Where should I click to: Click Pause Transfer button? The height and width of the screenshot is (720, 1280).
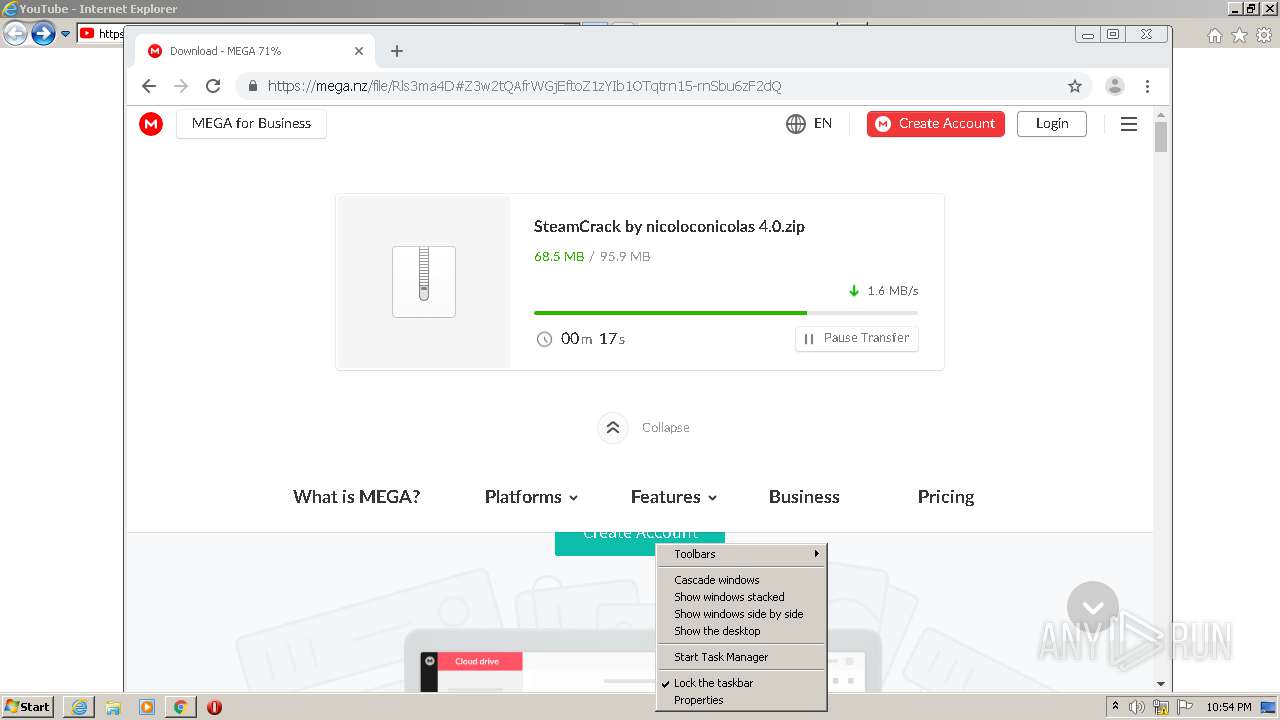(x=857, y=338)
